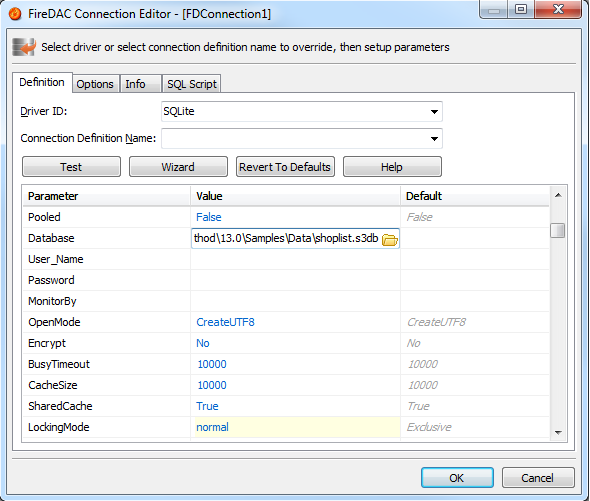Image resolution: width=590 pixels, height=501 pixels.
Task: Click the connection arrow icon beside the instruction text
Action: pos(24,47)
